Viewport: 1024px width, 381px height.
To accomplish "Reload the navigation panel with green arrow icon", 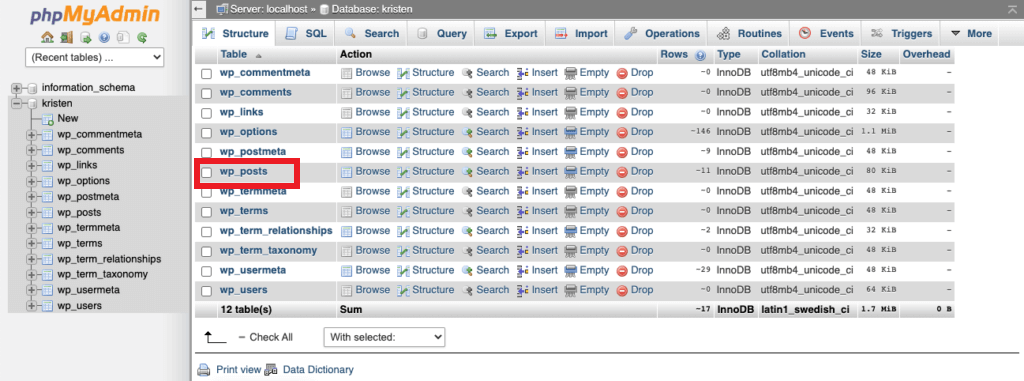I will [142, 37].
